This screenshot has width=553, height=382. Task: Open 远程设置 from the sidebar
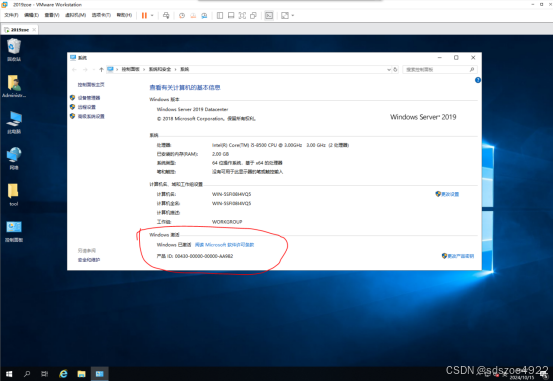[x=87, y=107]
